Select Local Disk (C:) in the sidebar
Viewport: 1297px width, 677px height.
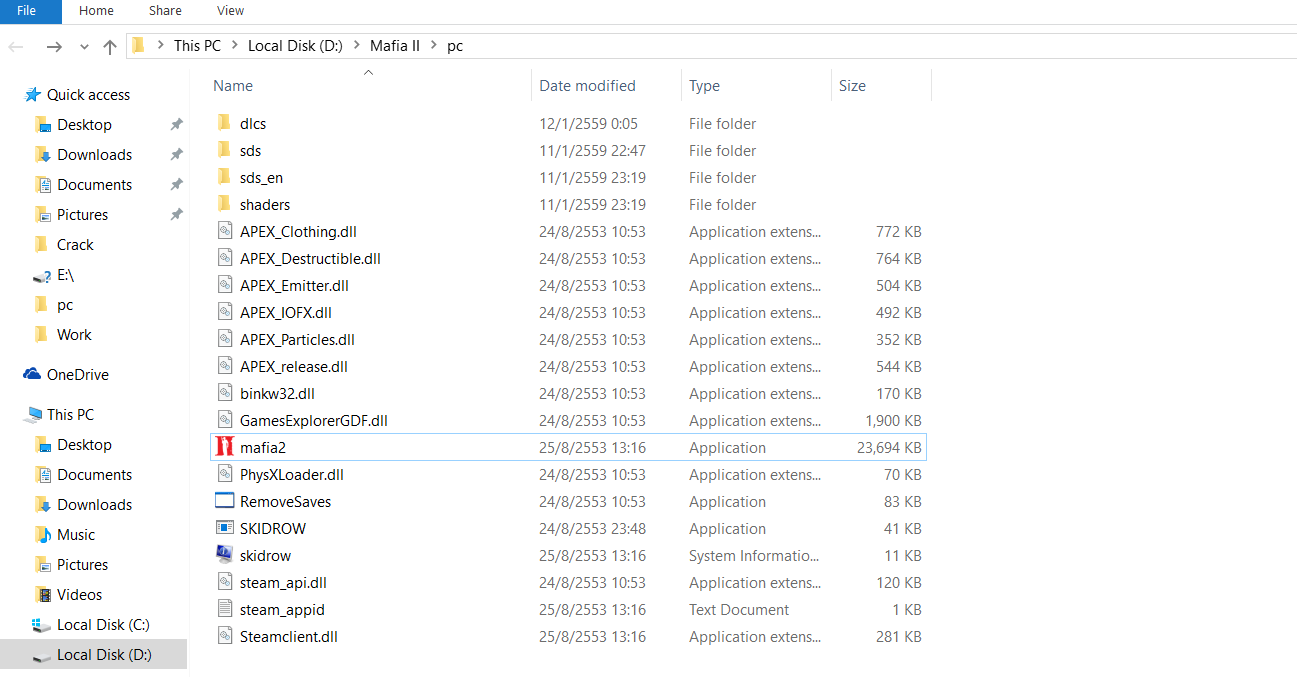(x=103, y=624)
